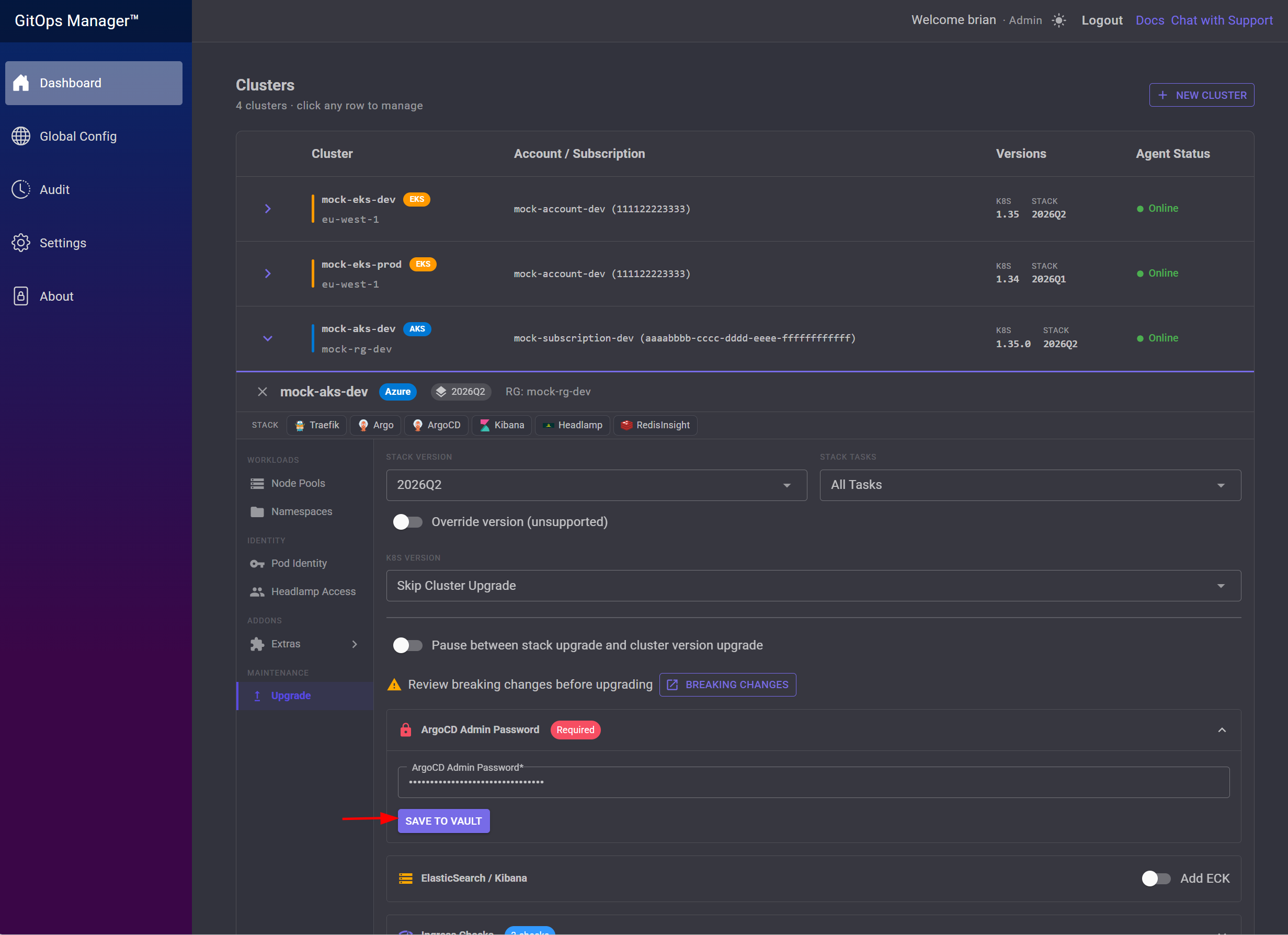Turn on the Add ECK switch
Viewport: 1288px width, 935px height.
point(1156,879)
